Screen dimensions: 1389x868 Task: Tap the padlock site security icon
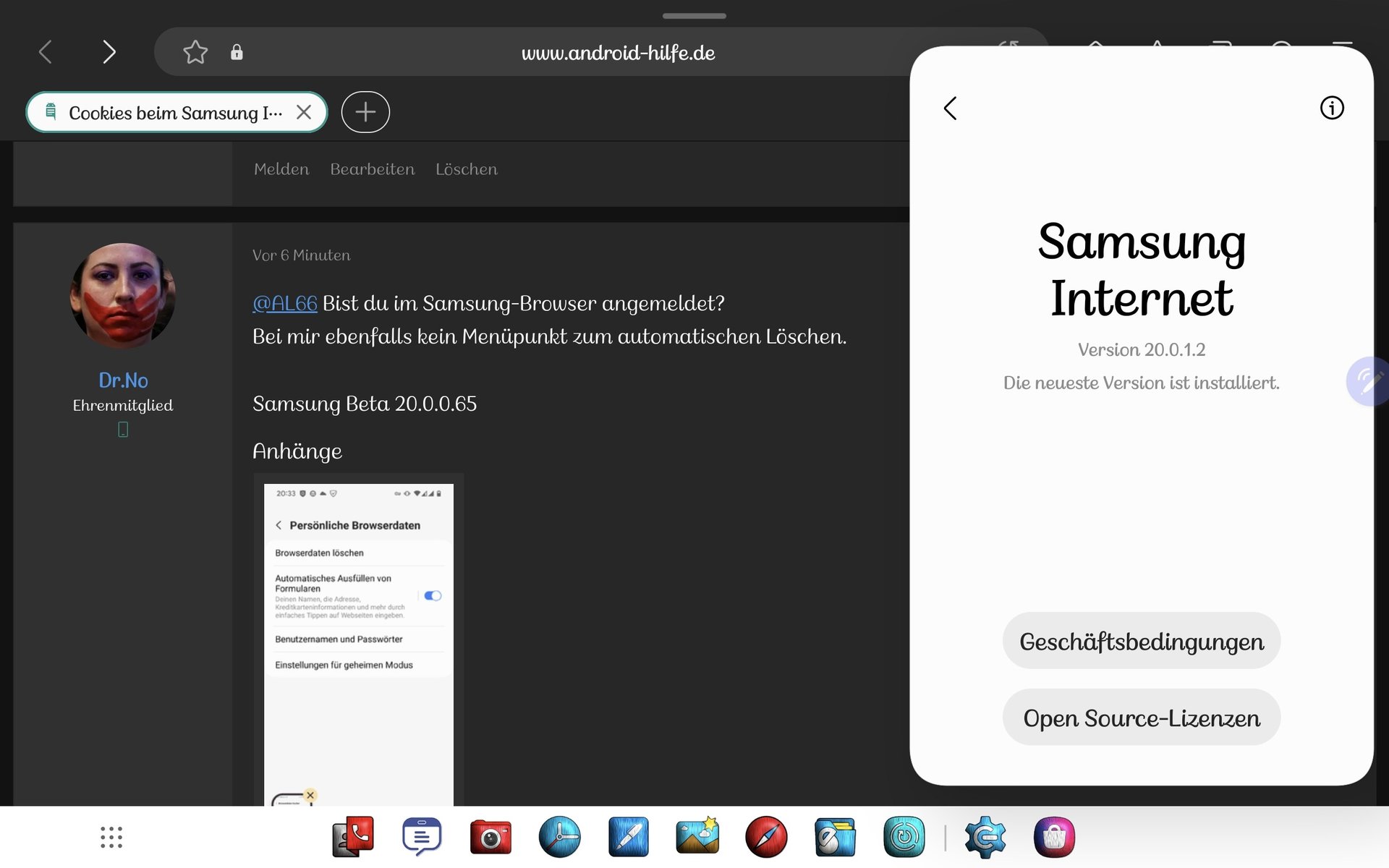[237, 52]
